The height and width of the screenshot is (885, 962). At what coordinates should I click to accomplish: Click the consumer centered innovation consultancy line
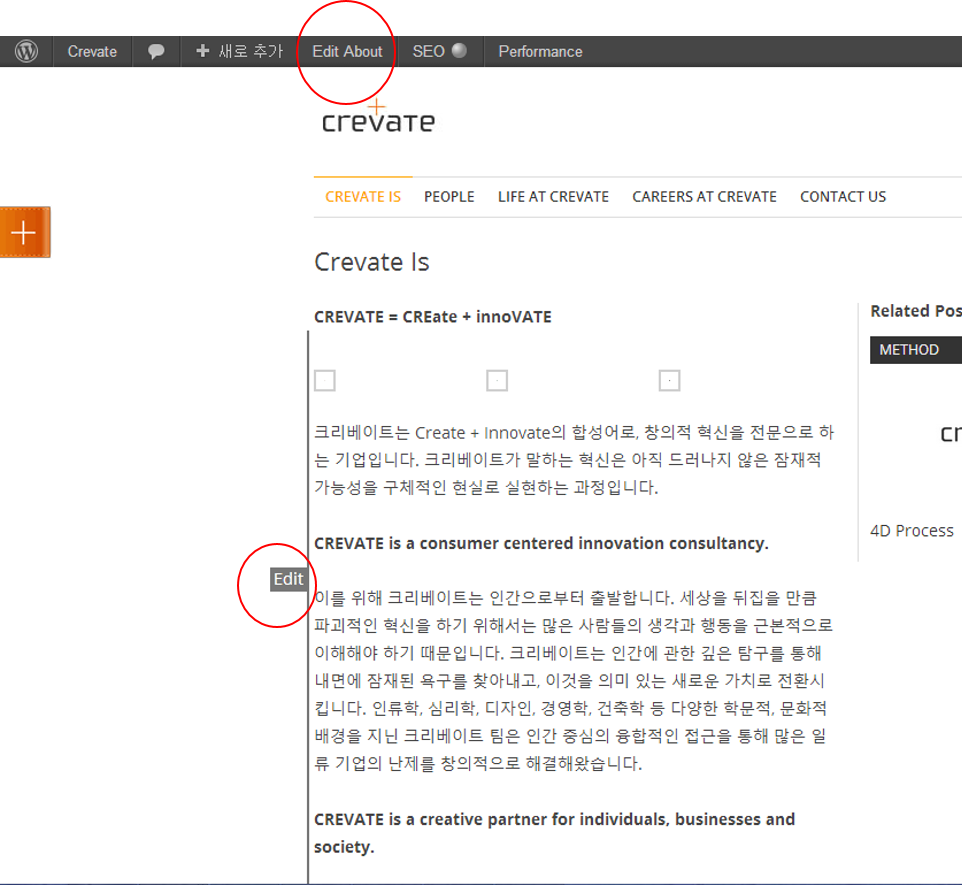(541, 544)
